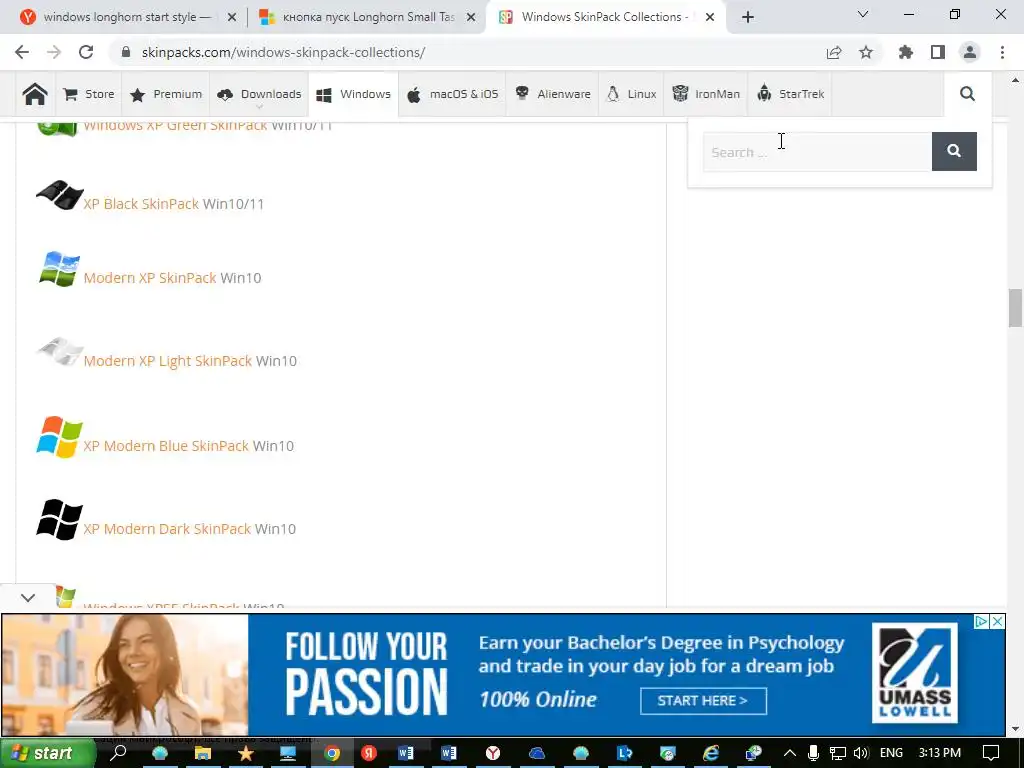The width and height of the screenshot is (1024, 768).
Task: Open the first Word icon in taskbar
Action: coord(406,753)
